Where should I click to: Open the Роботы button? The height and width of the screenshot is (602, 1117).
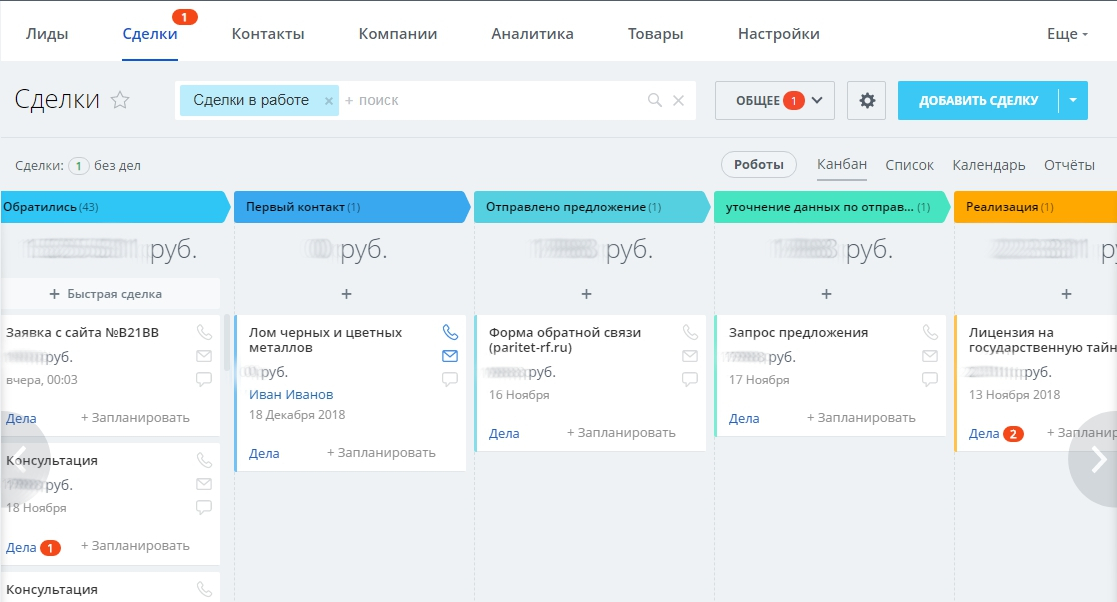click(759, 165)
